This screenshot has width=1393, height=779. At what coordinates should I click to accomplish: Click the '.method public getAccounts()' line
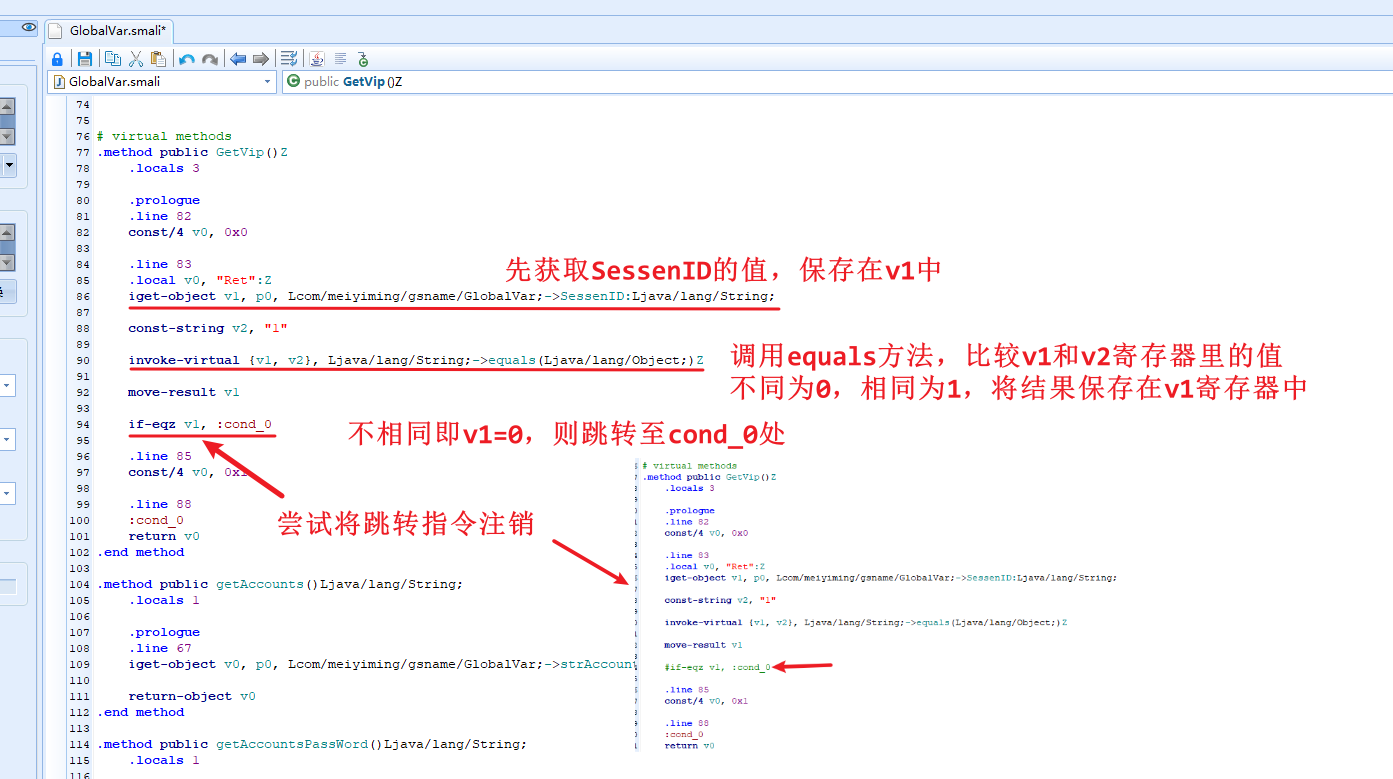(280, 584)
